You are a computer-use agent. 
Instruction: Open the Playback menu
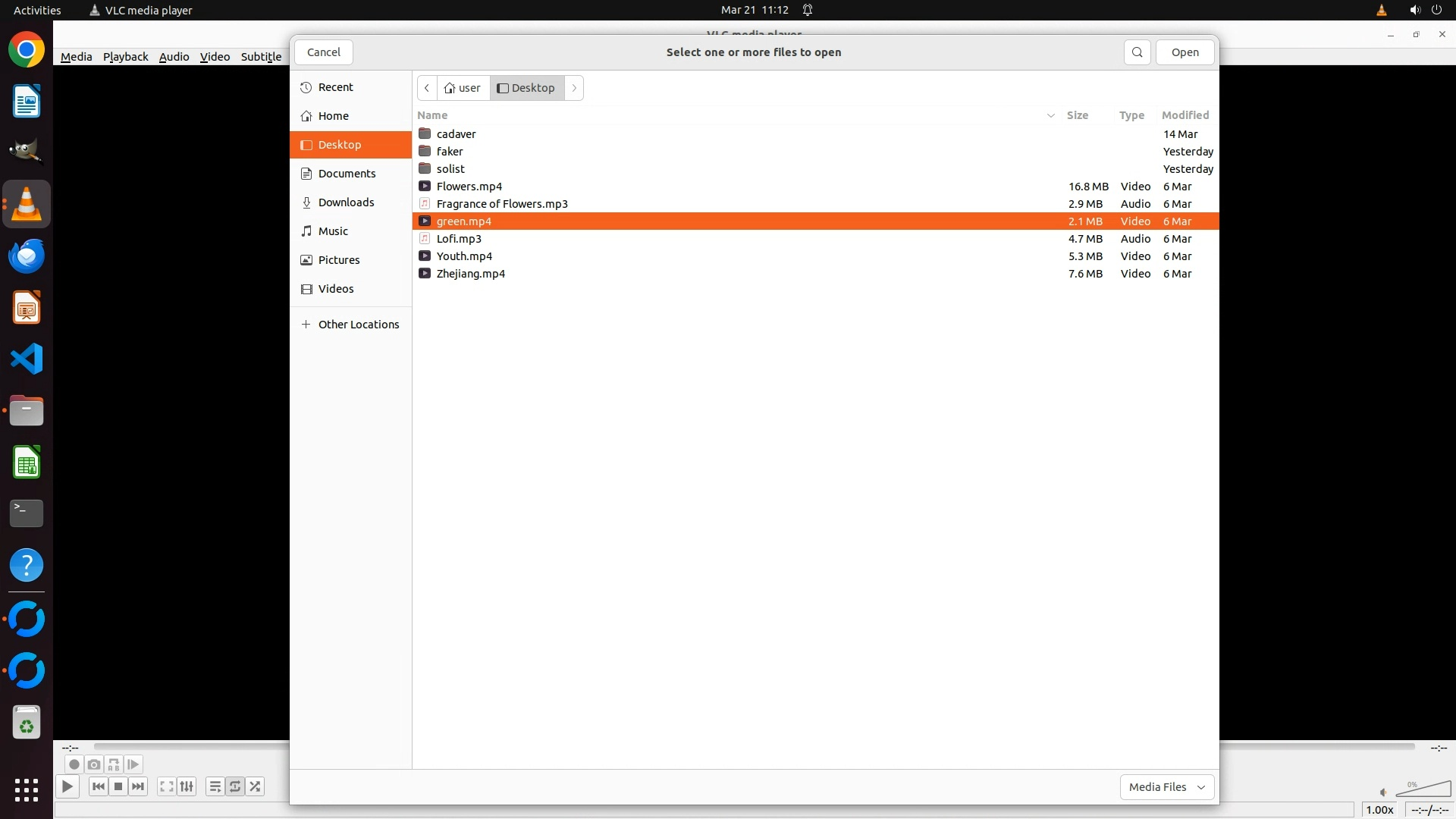tap(125, 57)
